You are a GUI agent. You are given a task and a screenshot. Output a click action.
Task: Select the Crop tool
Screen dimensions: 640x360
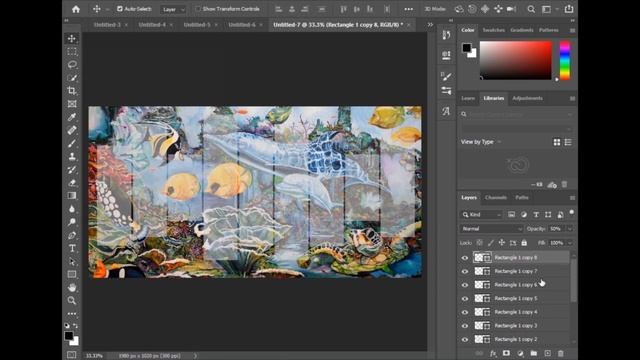coord(72,91)
